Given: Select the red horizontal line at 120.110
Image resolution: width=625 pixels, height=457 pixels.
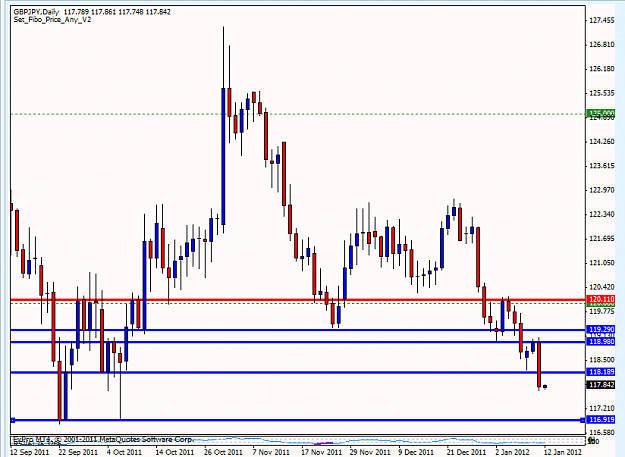Looking at the screenshot, I should click(298, 300).
